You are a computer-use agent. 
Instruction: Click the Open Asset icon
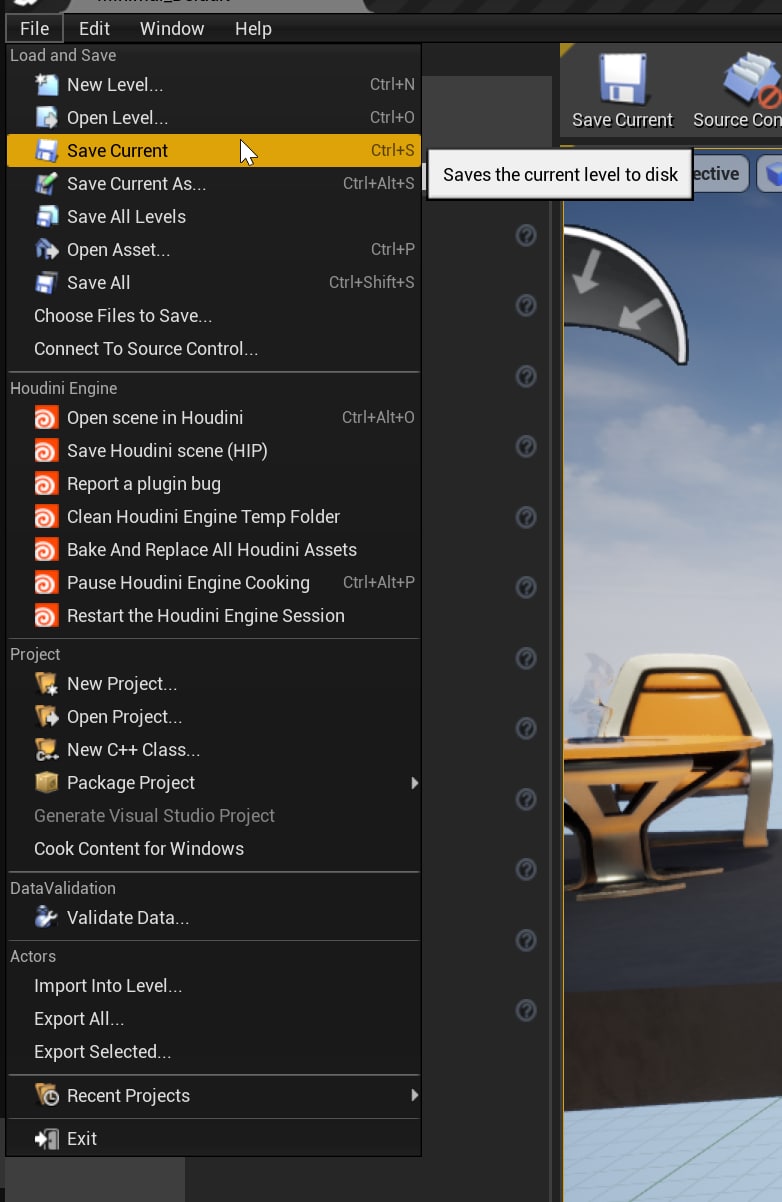point(46,250)
